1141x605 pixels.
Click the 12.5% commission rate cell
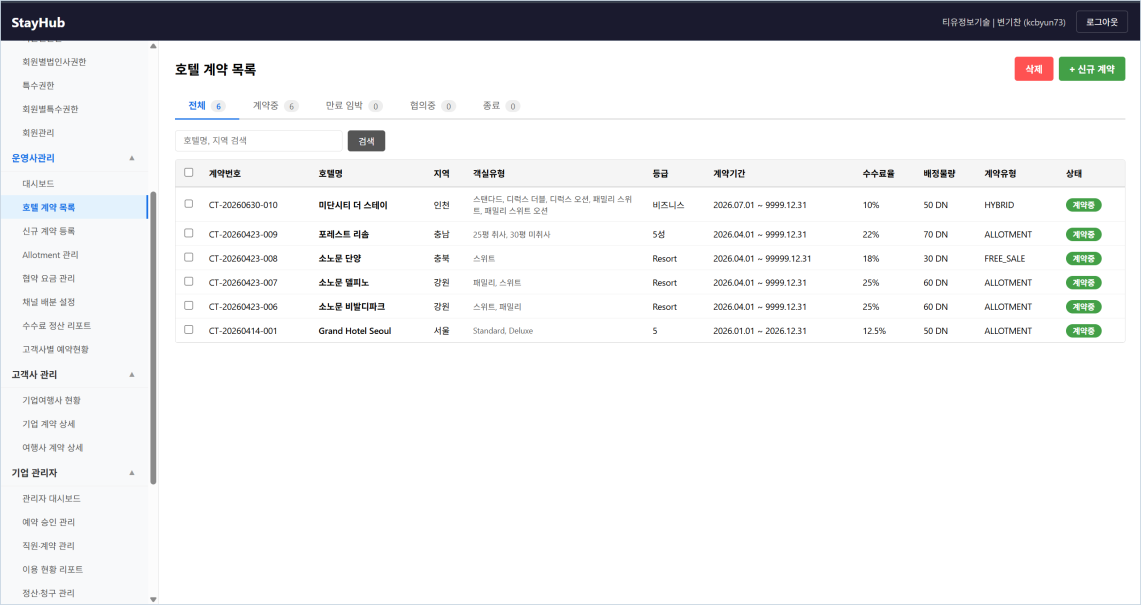[x=874, y=331]
